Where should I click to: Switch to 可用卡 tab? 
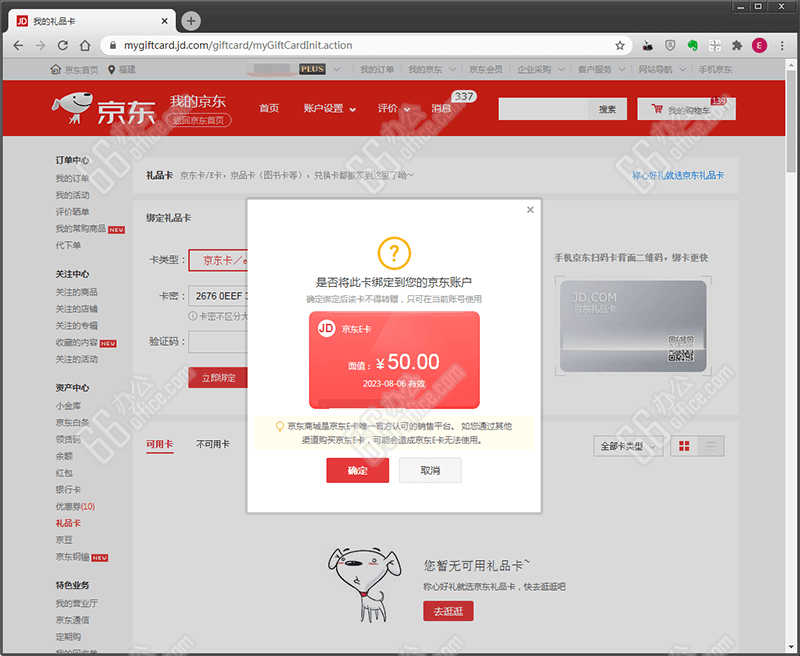[159, 444]
